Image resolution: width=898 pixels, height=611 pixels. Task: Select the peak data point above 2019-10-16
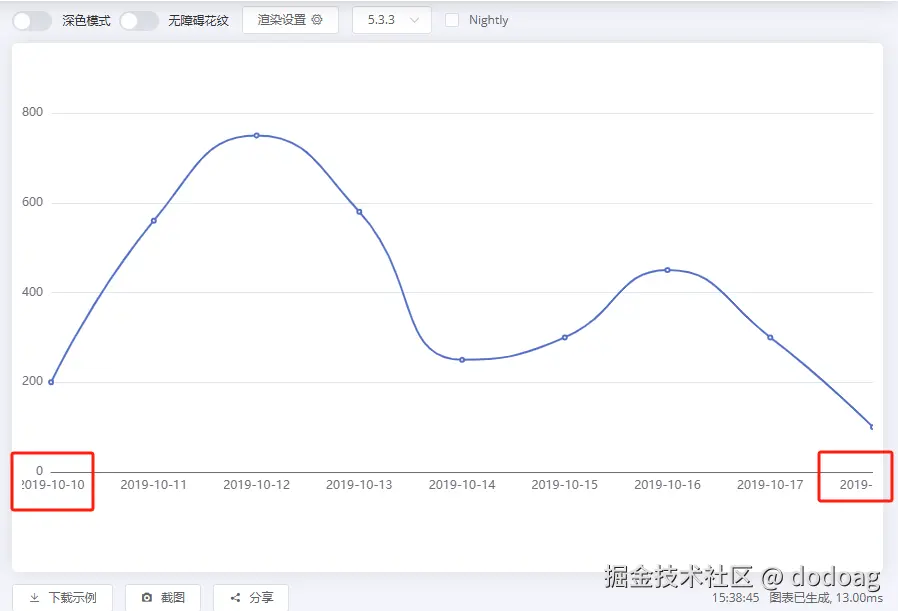[x=667, y=270]
